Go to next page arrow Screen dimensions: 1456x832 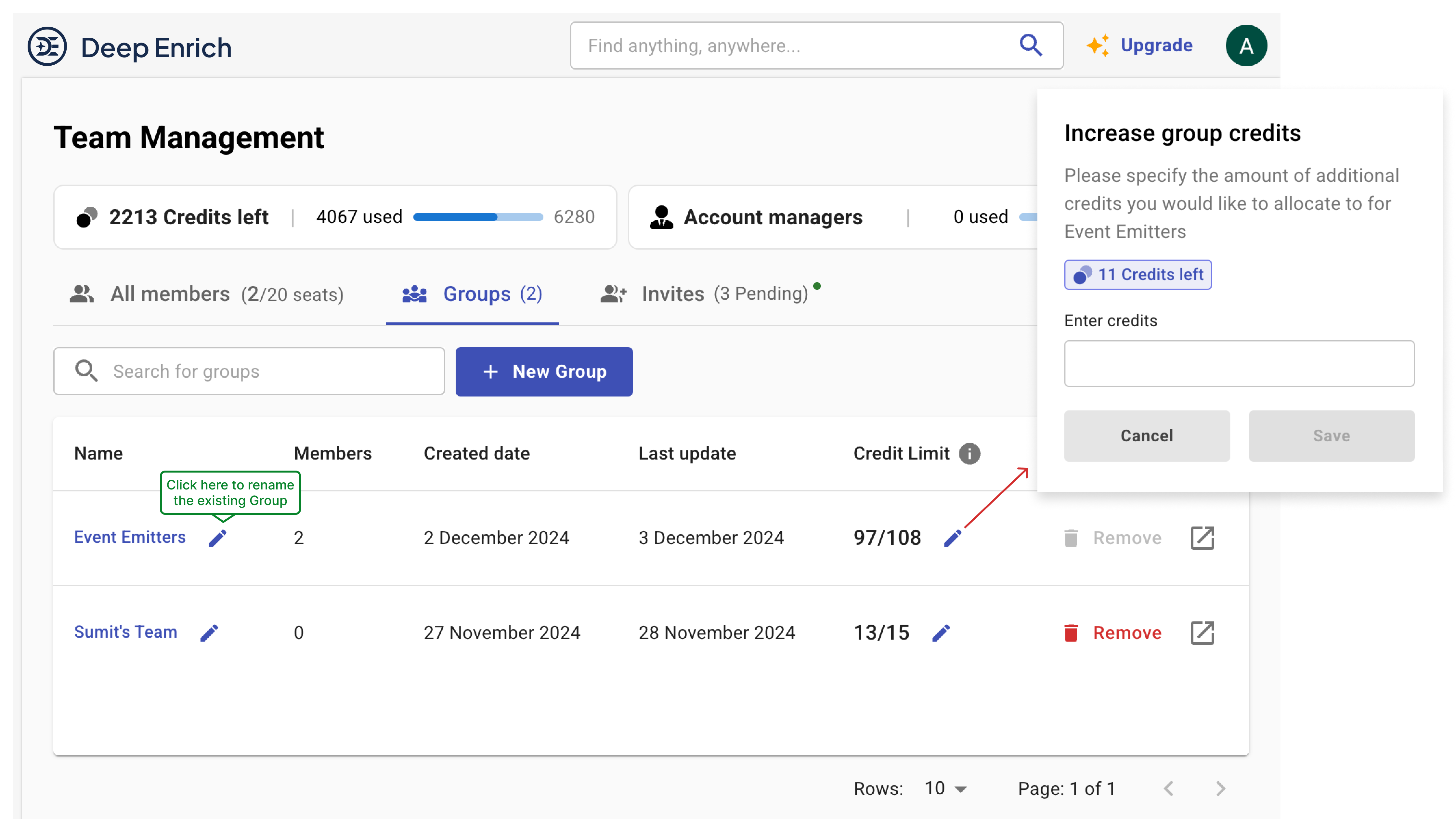[x=1221, y=788]
